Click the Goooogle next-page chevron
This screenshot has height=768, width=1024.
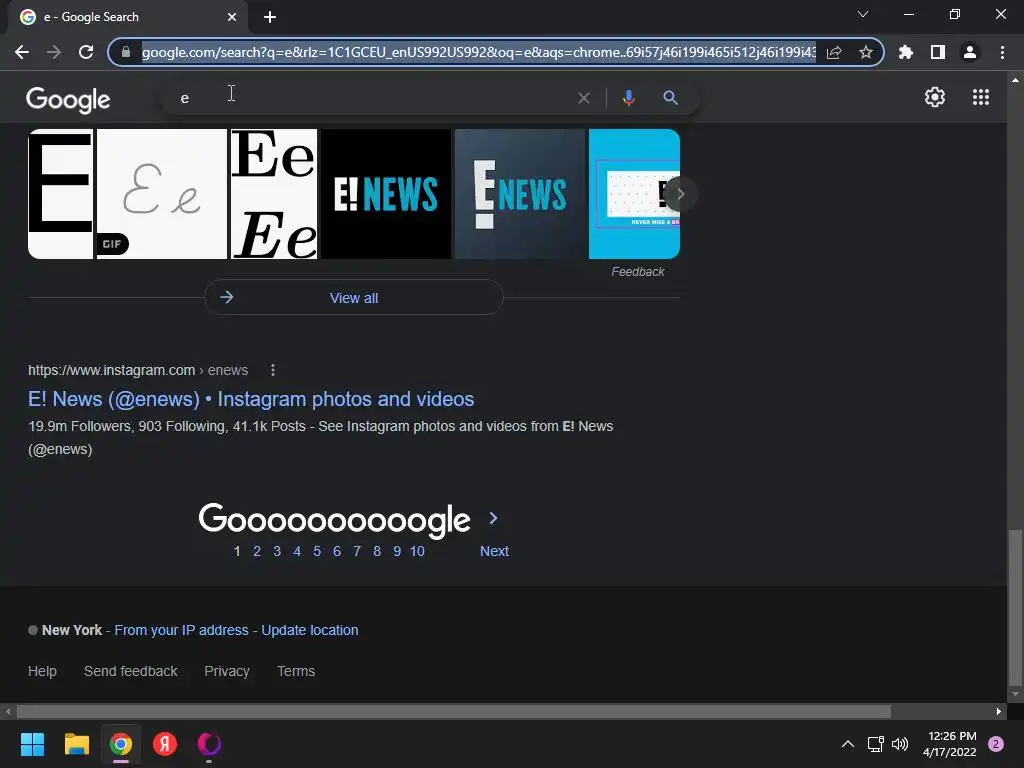[x=493, y=519]
